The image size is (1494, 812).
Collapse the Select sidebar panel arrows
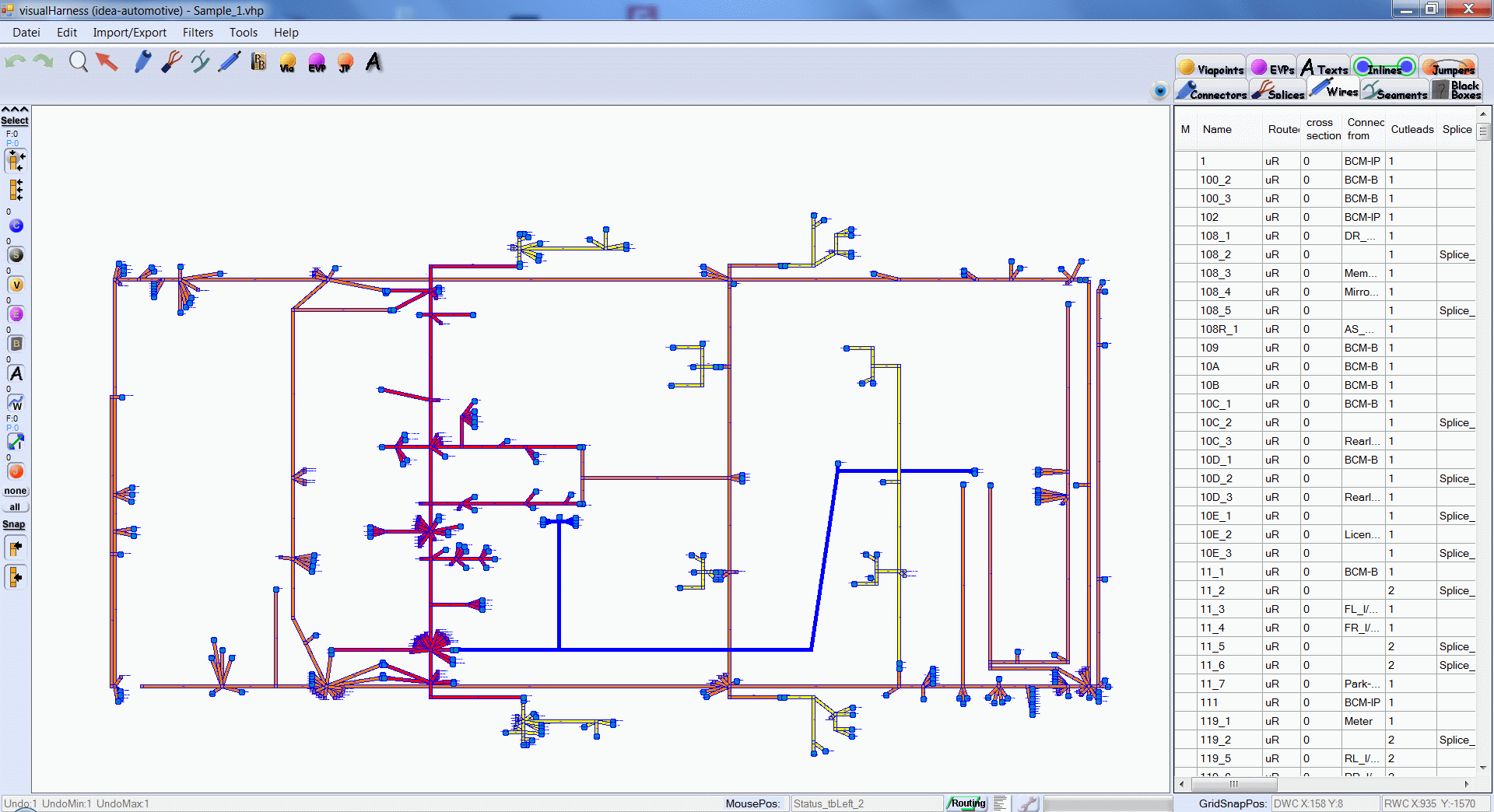click(x=15, y=110)
